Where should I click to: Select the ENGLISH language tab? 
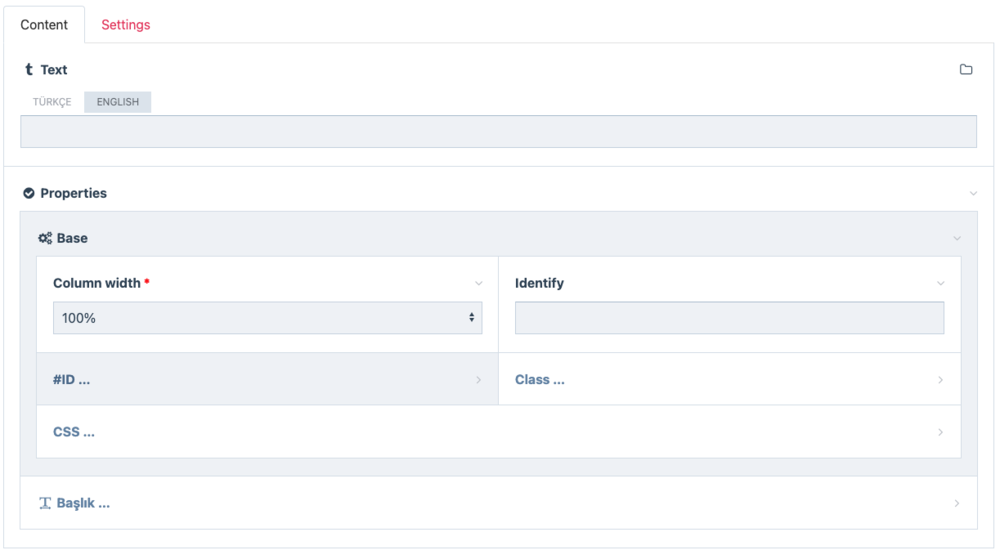118,102
